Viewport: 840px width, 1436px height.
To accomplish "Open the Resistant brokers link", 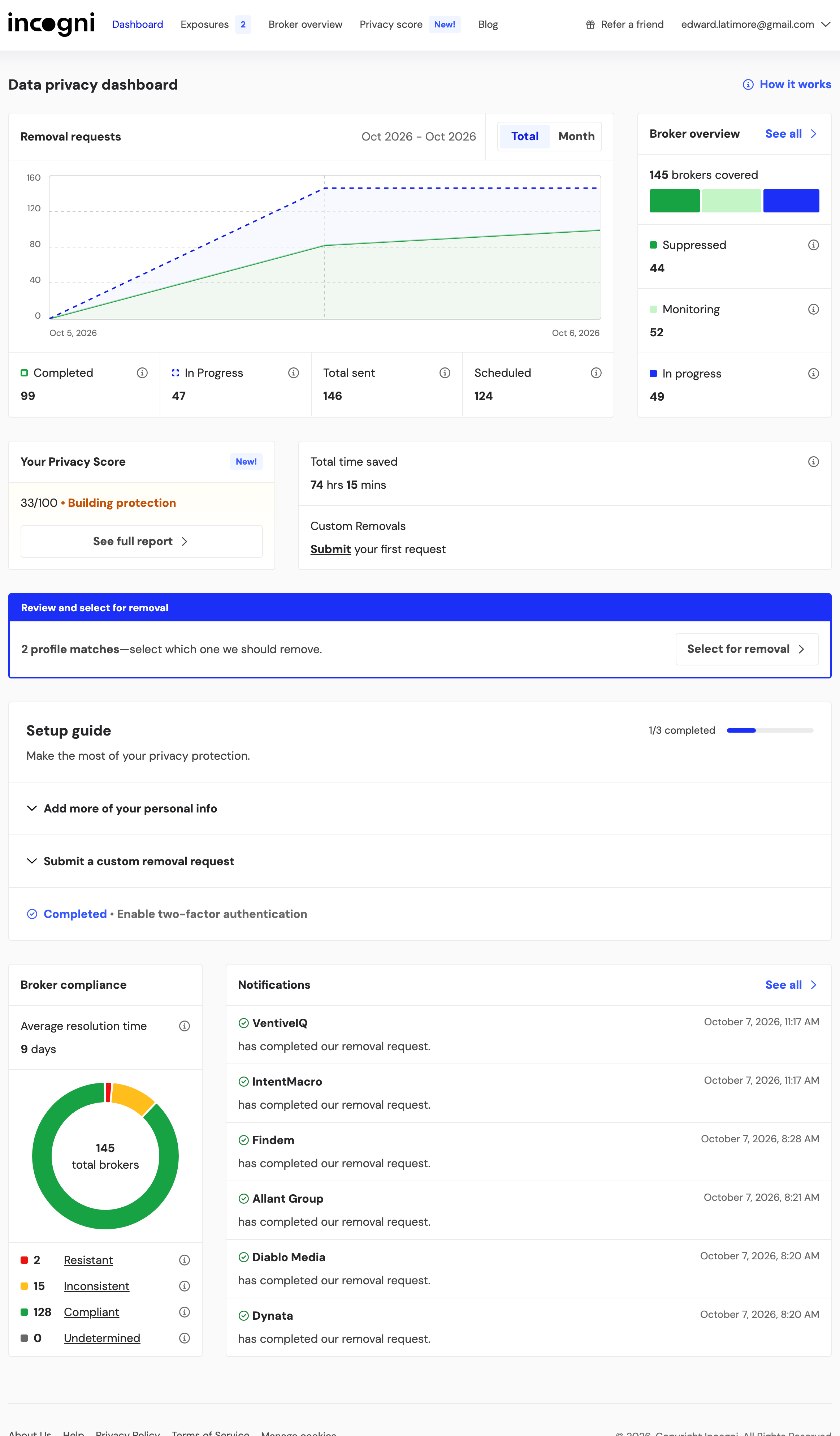I will pos(88,1260).
